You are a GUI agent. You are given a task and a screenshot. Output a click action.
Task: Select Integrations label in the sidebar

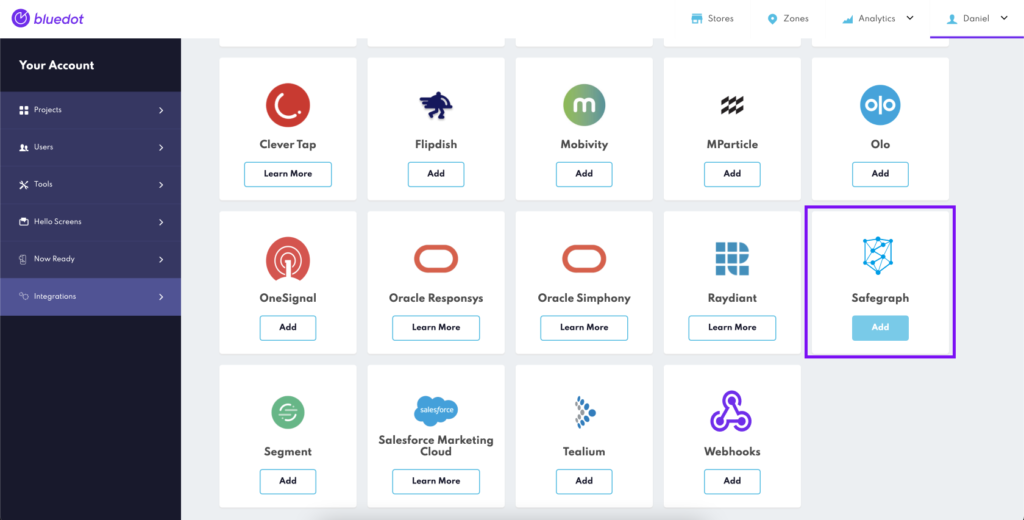(55, 297)
